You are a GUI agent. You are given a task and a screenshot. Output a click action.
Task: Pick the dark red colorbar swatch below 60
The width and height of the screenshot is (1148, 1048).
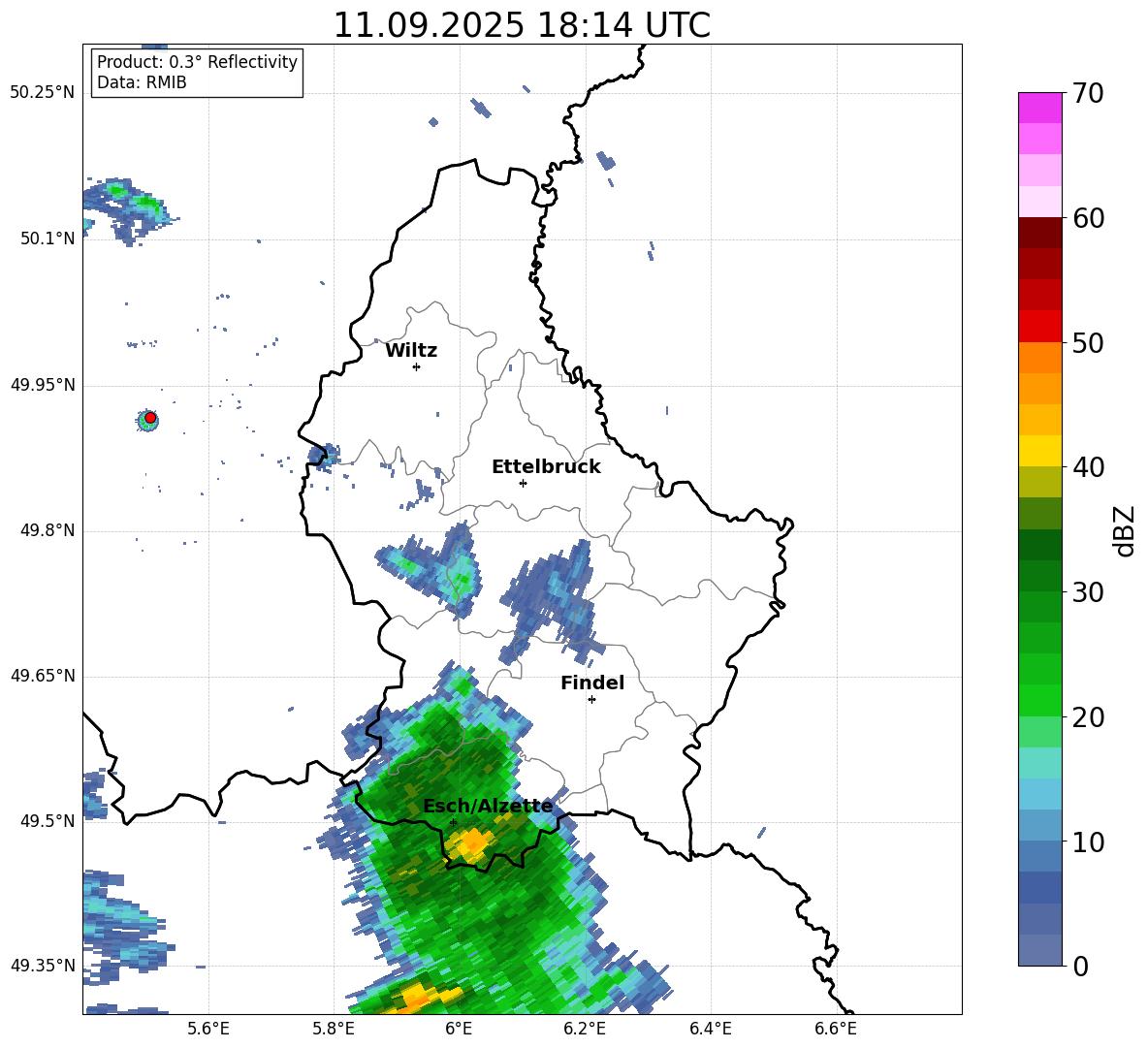1040,233
